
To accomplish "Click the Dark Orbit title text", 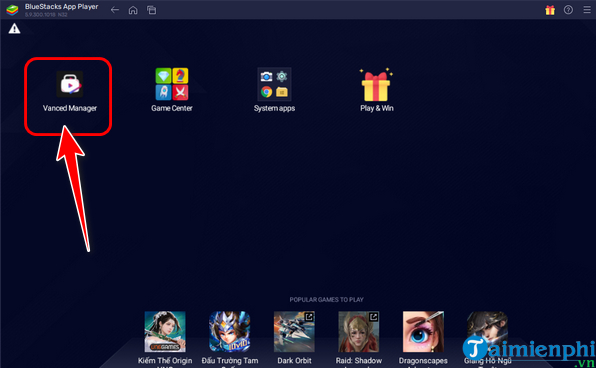I will click(x=294, y=360).
